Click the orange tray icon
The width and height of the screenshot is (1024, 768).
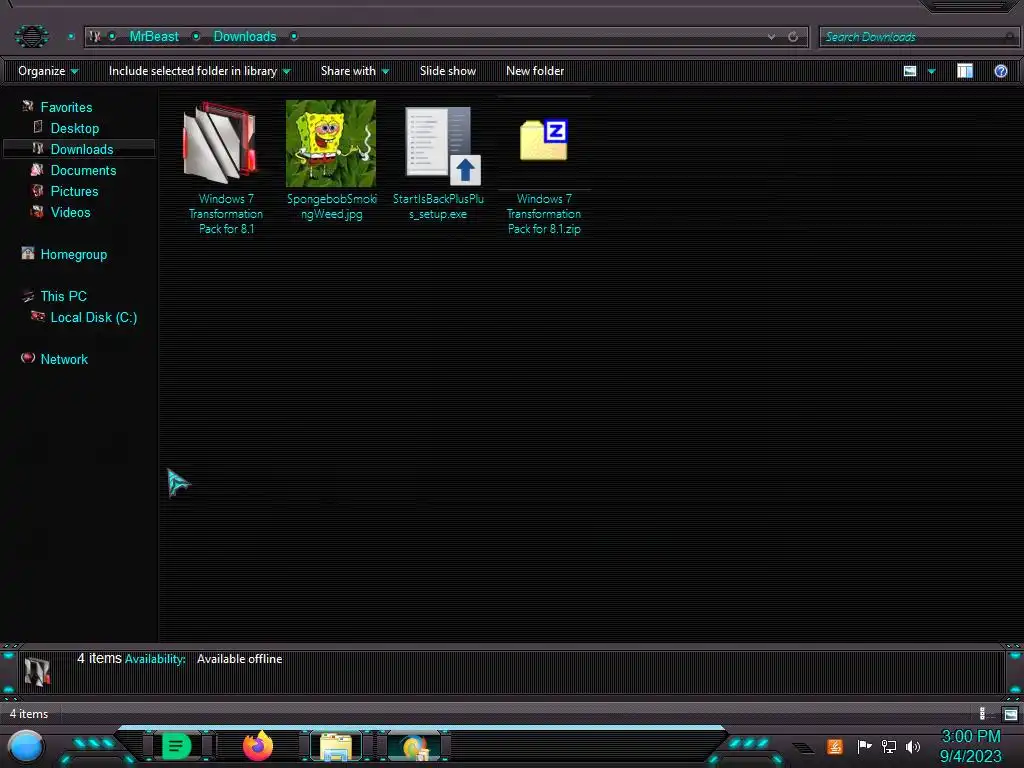tap(835, 746)
